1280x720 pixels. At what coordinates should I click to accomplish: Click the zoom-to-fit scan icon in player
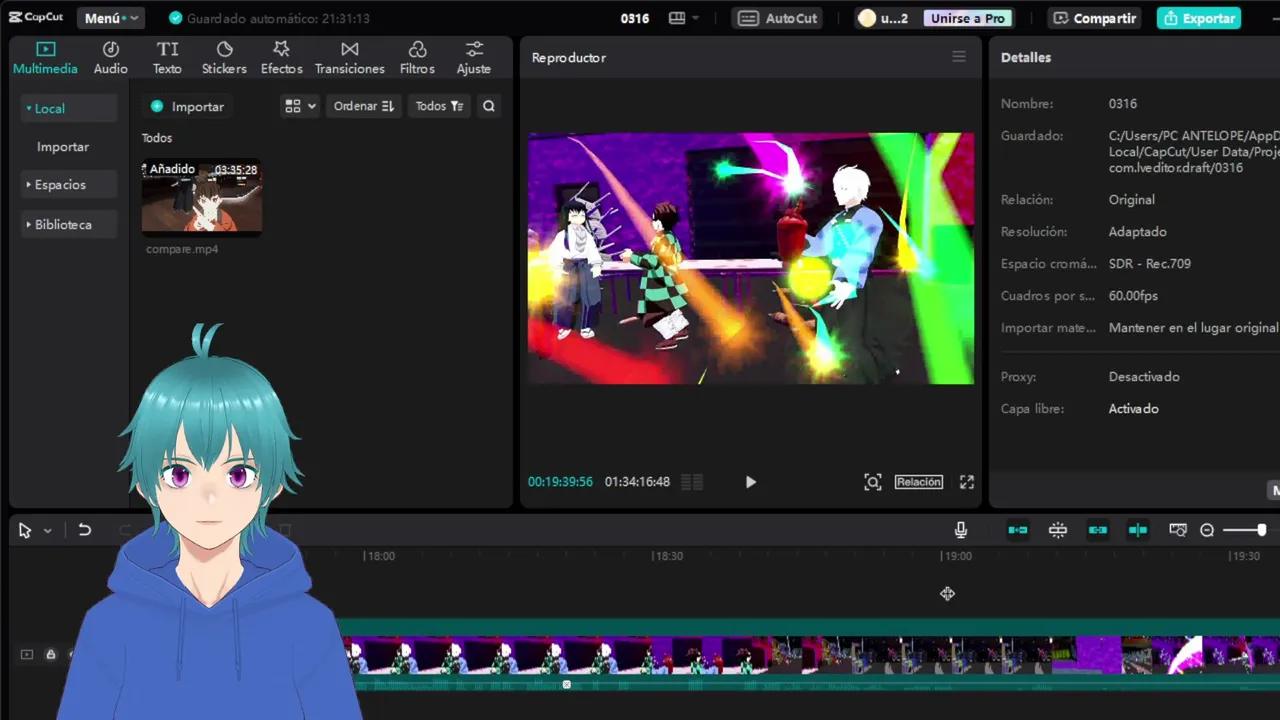[873, 482]
